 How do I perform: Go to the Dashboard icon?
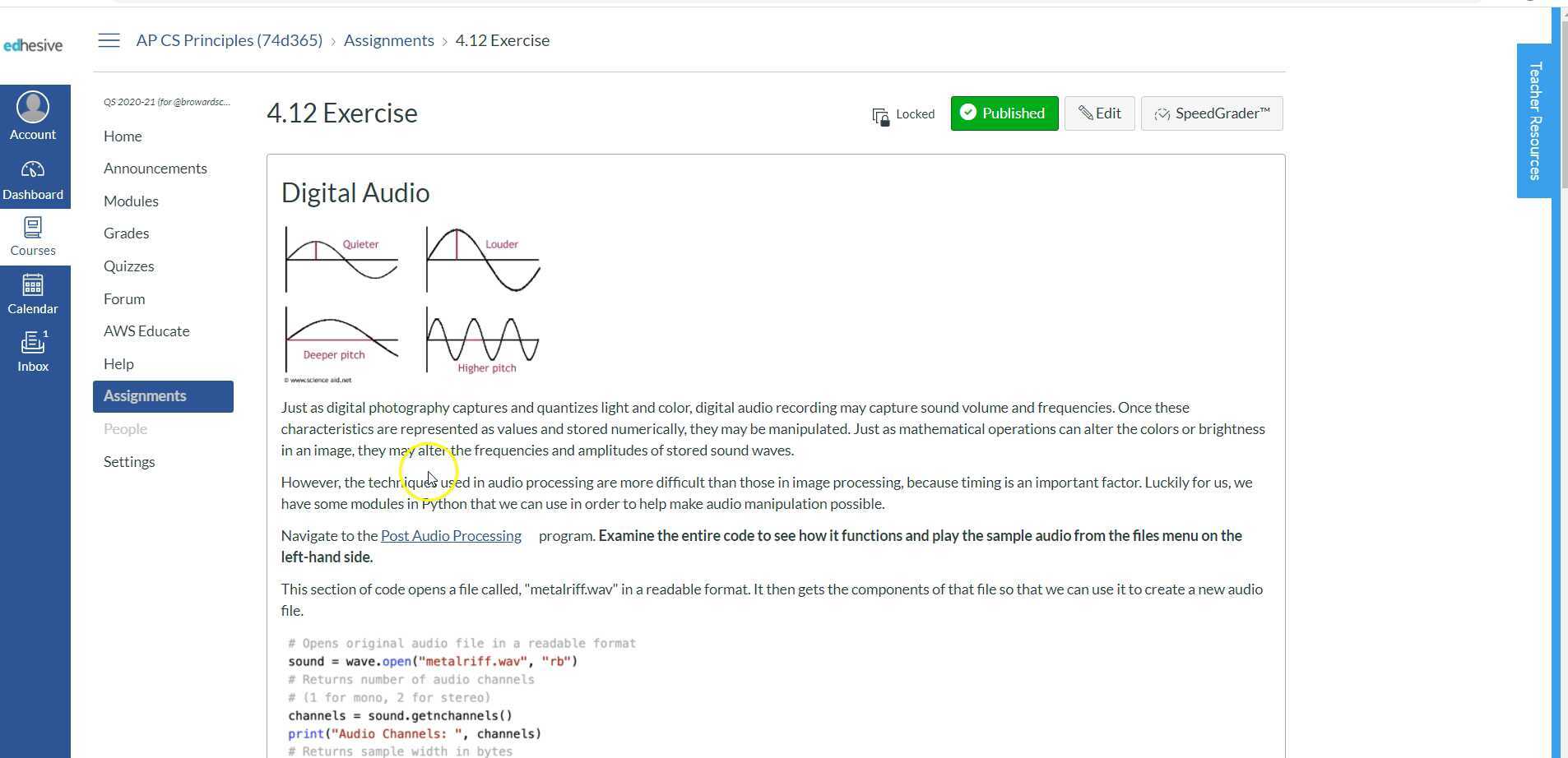pos(33,170)
